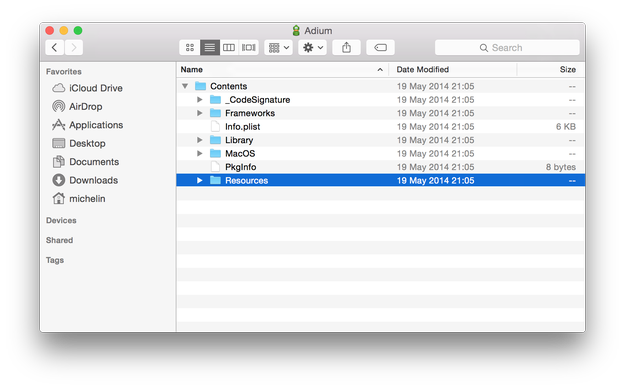
Task: Expand the Frameworks folder
Action: click(200, 113)
